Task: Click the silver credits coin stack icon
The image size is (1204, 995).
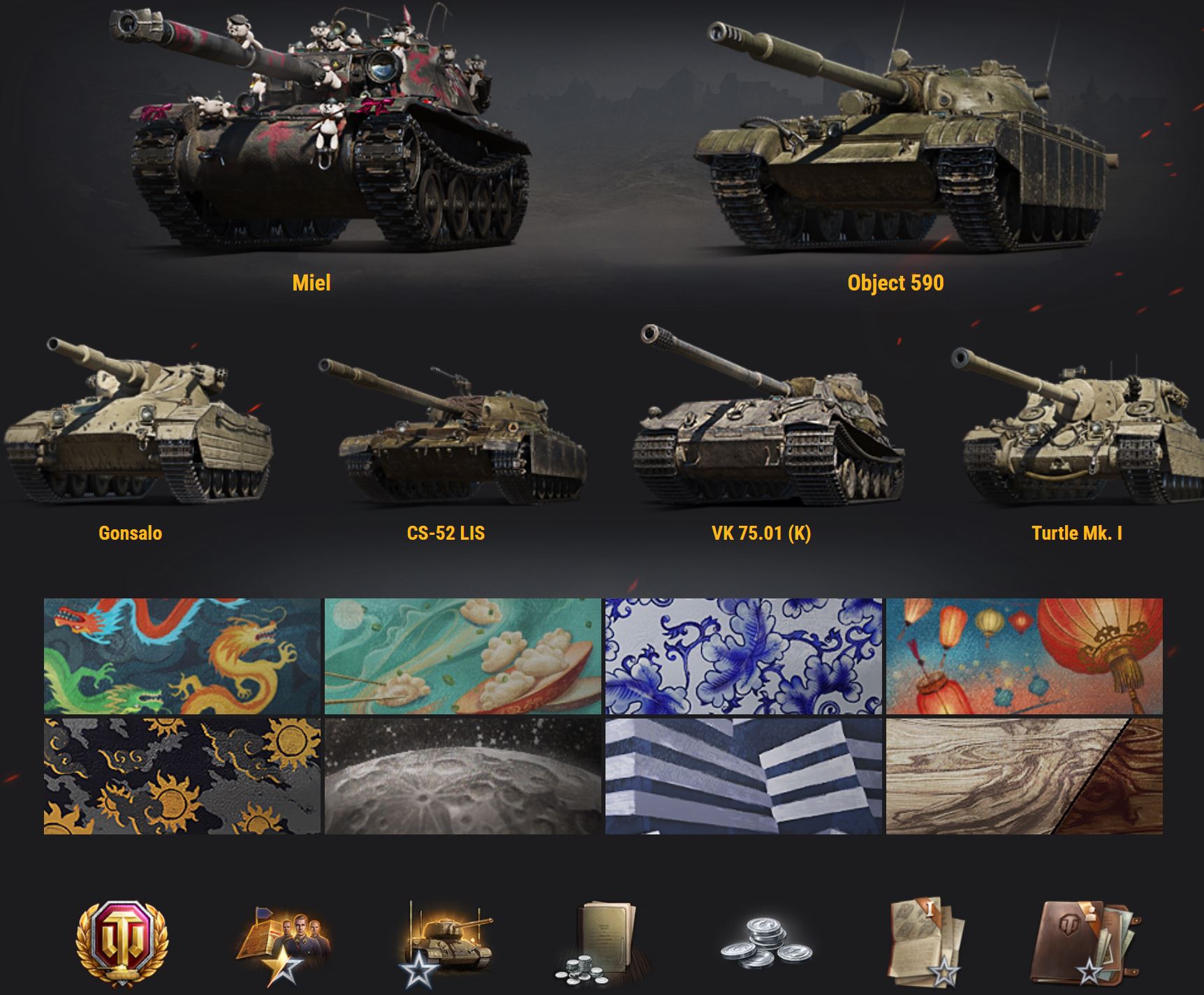Action: [766, 944]
